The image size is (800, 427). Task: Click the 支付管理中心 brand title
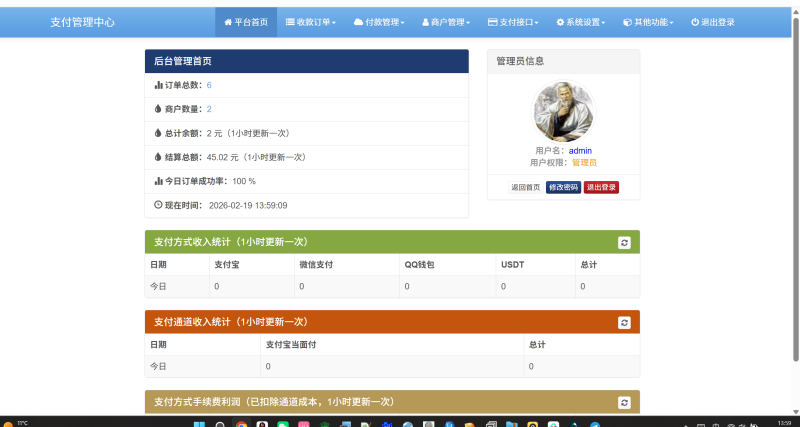point(83,22)
